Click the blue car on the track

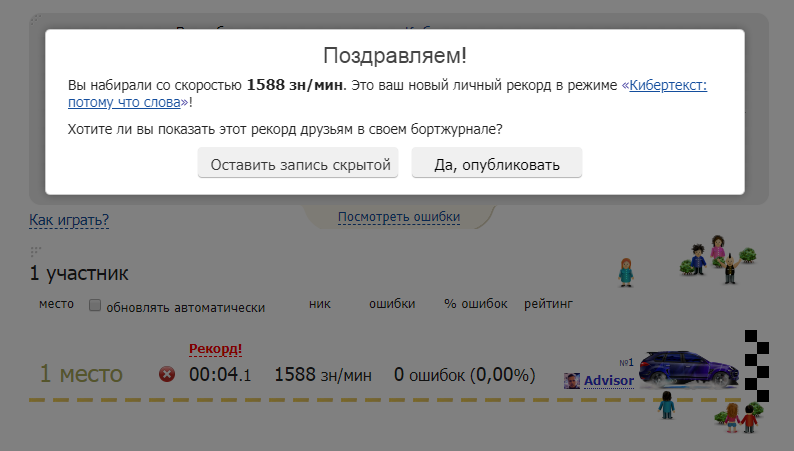[689, 370]
